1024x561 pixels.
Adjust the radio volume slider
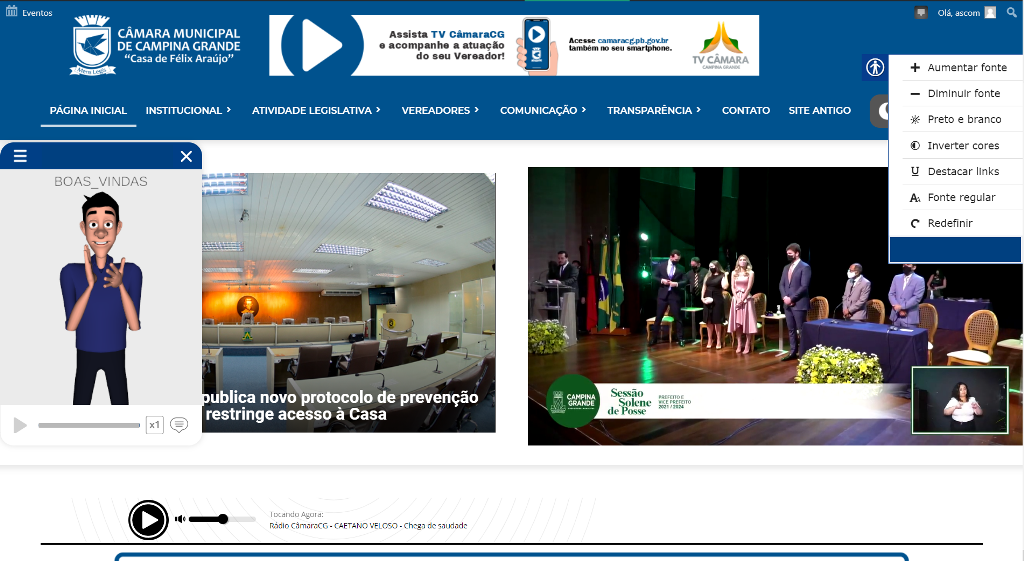(x=223, y=519)
